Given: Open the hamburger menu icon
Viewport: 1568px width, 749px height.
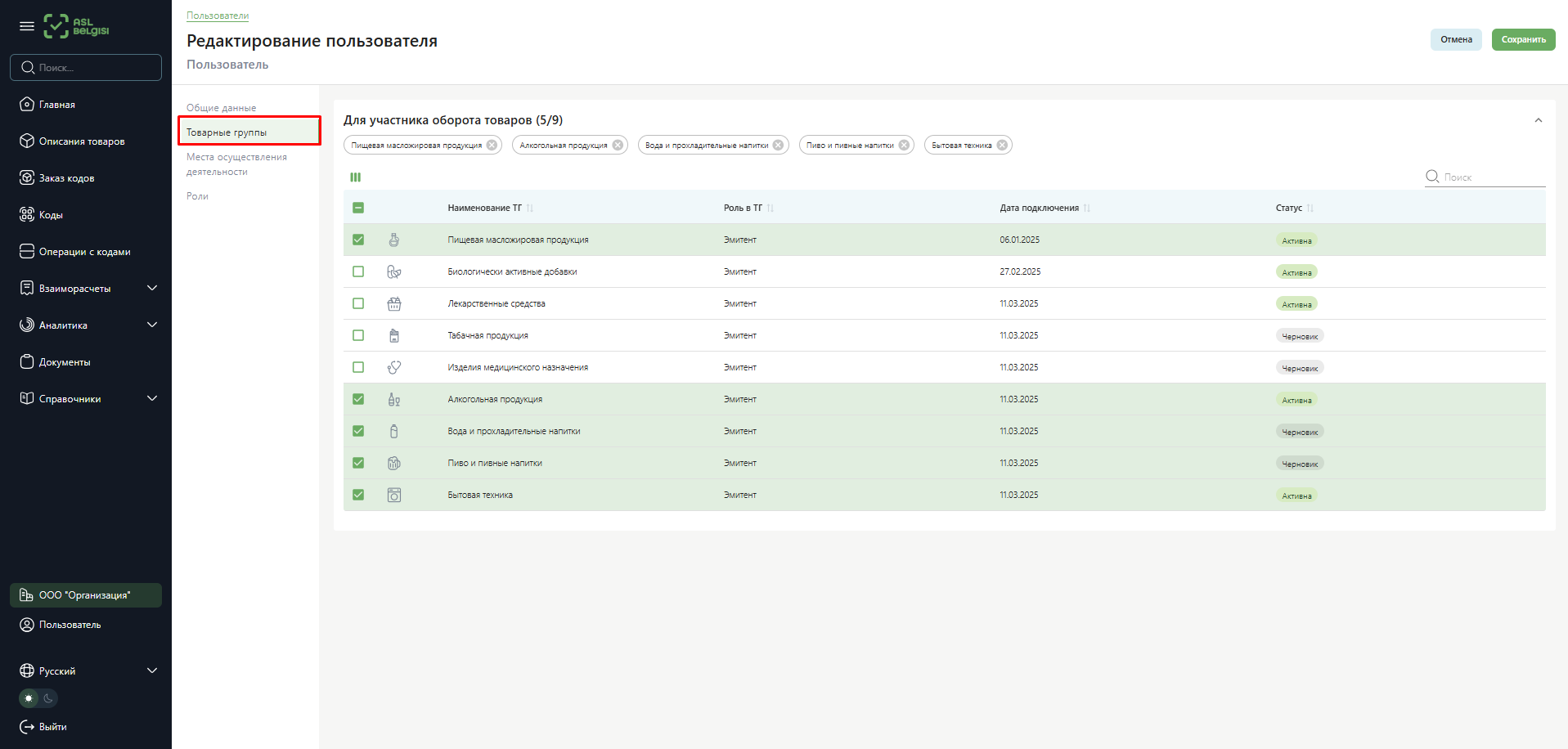Looking at the screenshot, I should (x=27, y=26).
